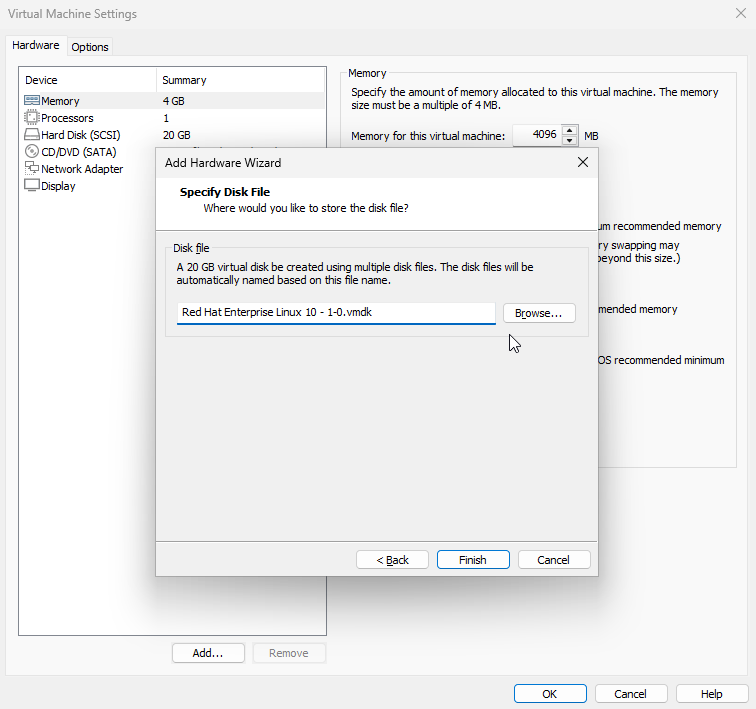Go Back in the hardware wizard

pos(392,560)
